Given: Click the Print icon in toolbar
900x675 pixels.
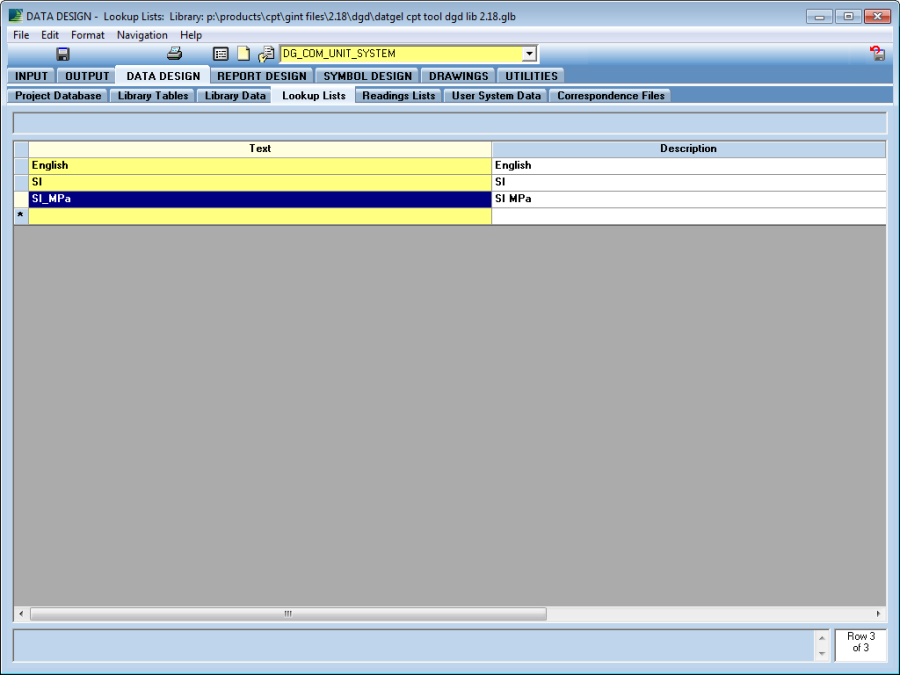Looking at the screenshot, I should pos(174,54).
